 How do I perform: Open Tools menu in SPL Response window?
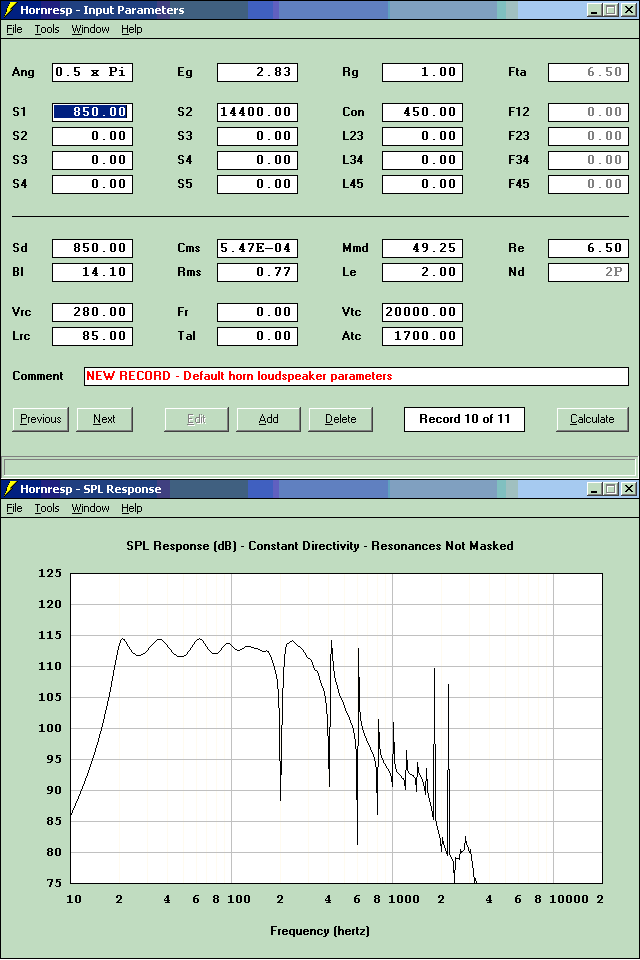[47, 508]
